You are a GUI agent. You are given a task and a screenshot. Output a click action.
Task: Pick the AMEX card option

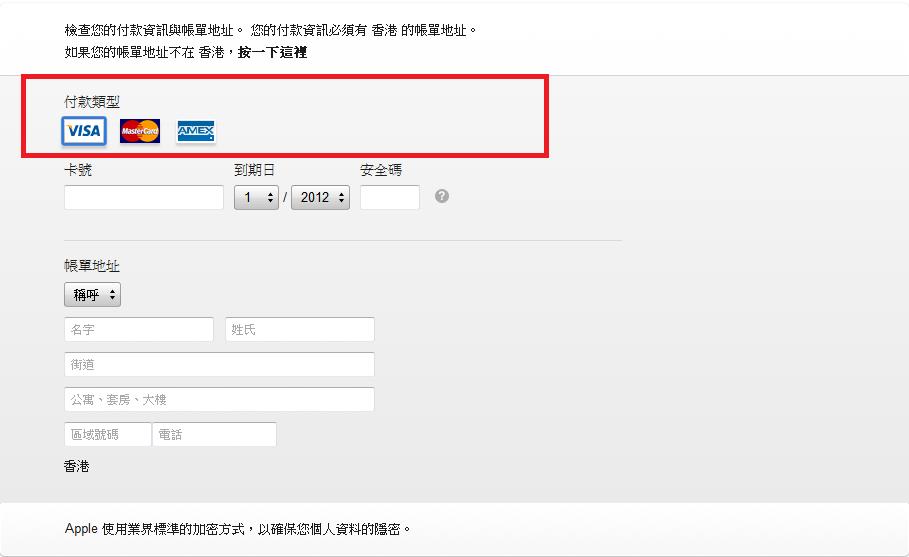point(196,131)
